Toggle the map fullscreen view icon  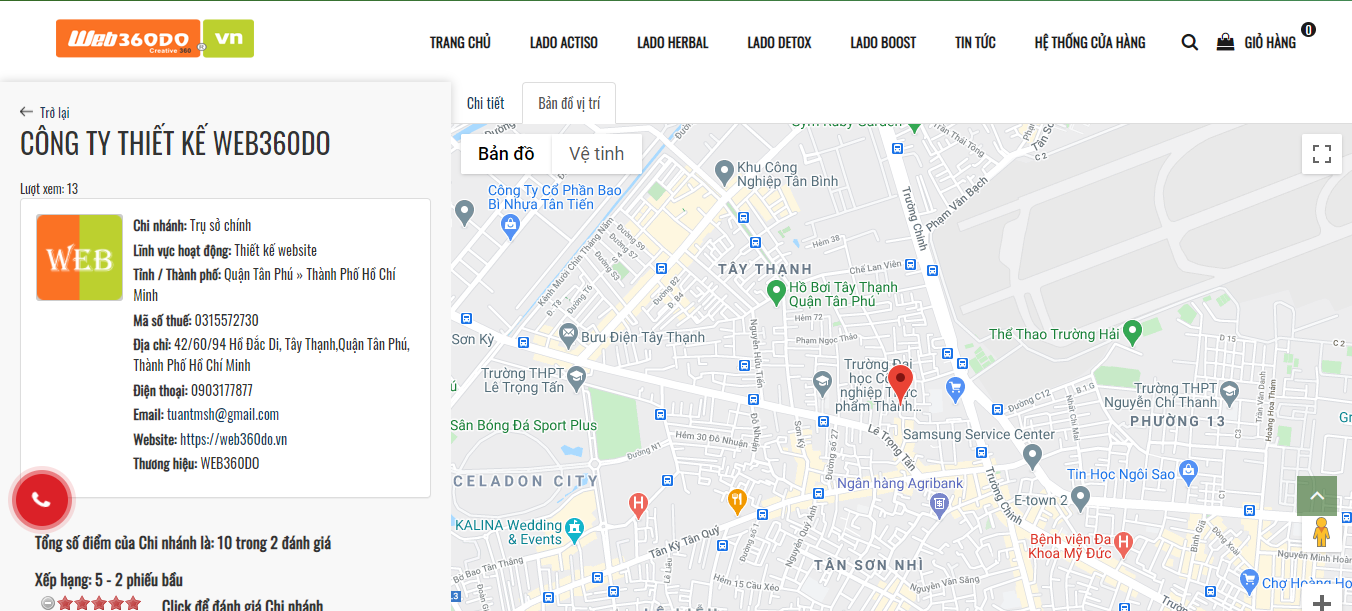coord(1322,154)
